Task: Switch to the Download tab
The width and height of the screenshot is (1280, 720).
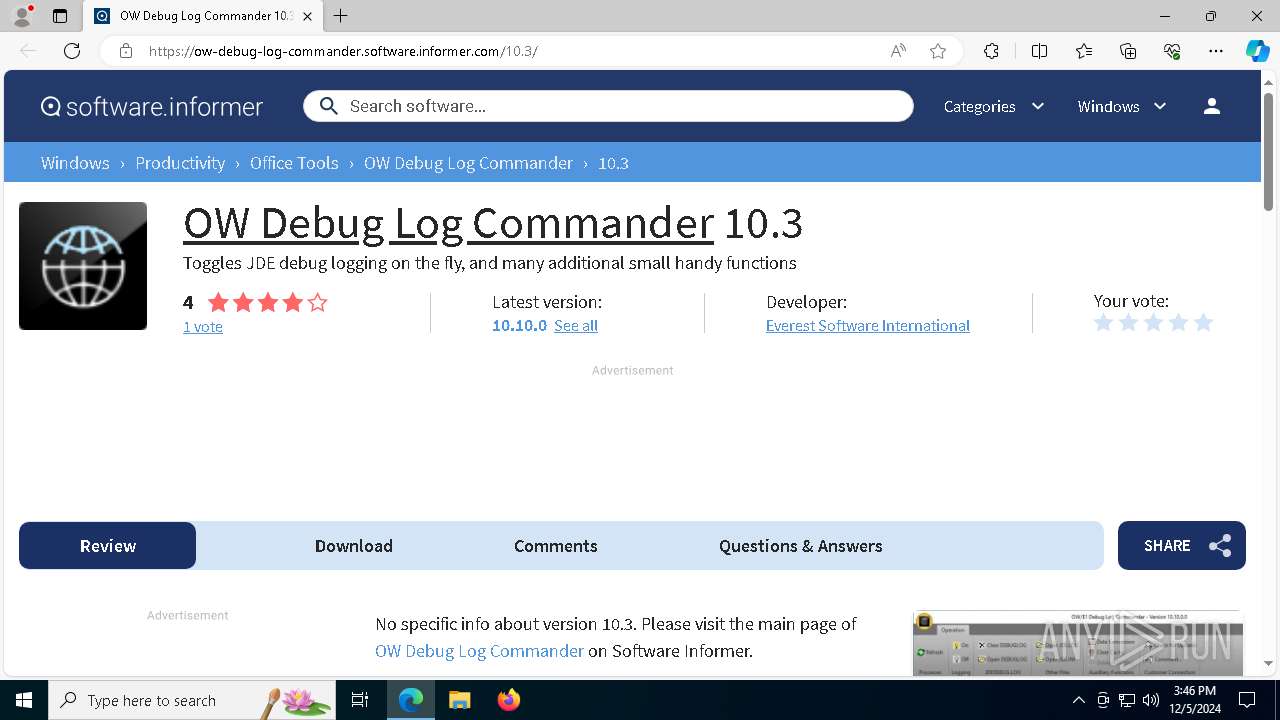Action: tap(354, 545)
